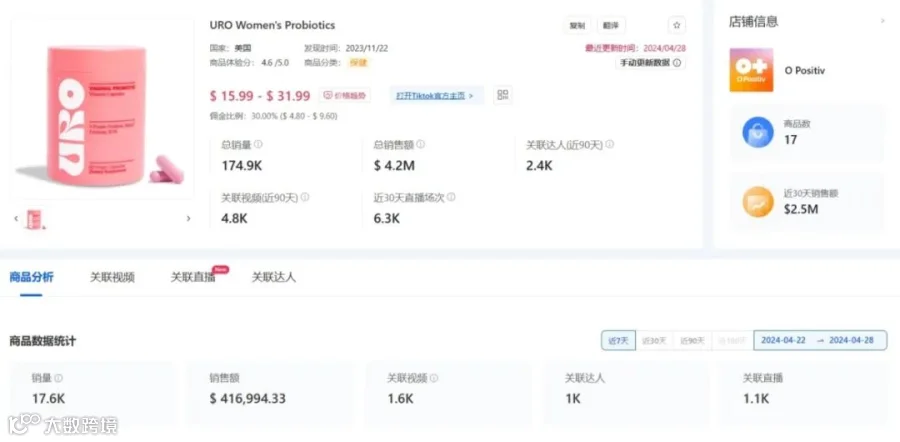Click the price $ 15.99 - $ 31.99
The width and height of the screenshot is (900, 442).
(261, 96)
